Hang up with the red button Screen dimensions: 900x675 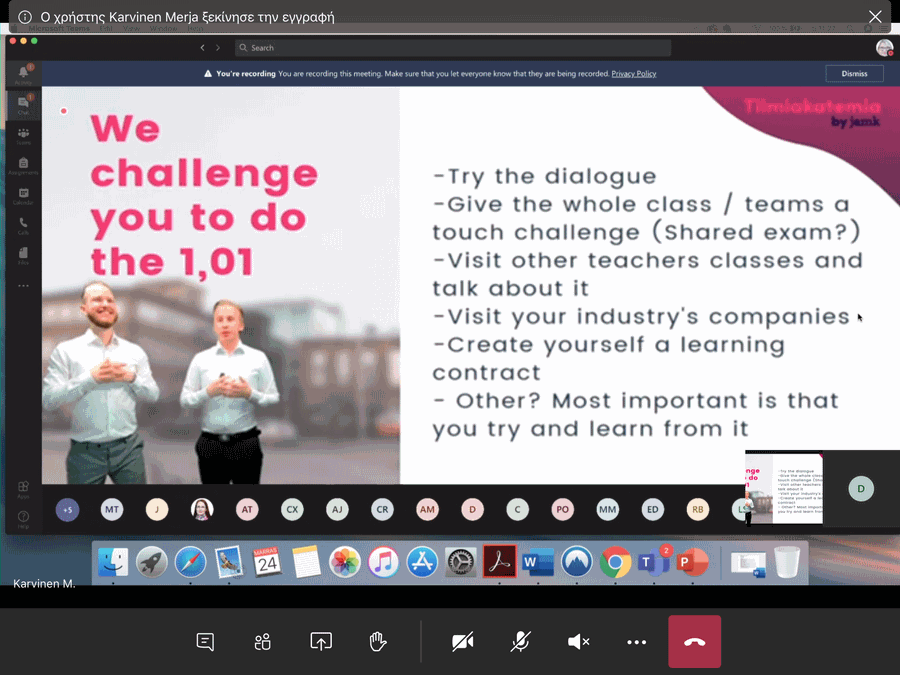coord(694,642)
